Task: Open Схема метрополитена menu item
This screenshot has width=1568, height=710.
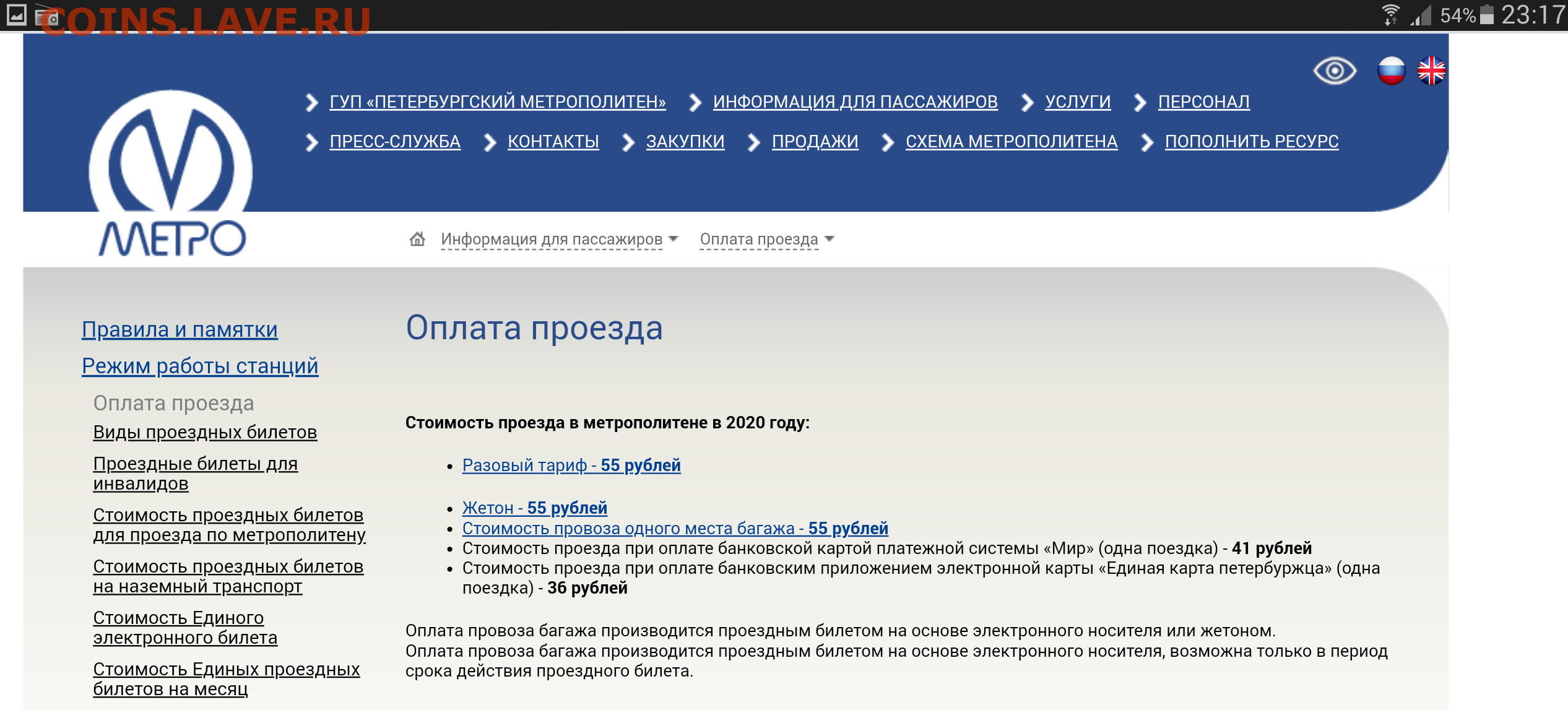Action: pyautogui.click(x=1011, y=142)
